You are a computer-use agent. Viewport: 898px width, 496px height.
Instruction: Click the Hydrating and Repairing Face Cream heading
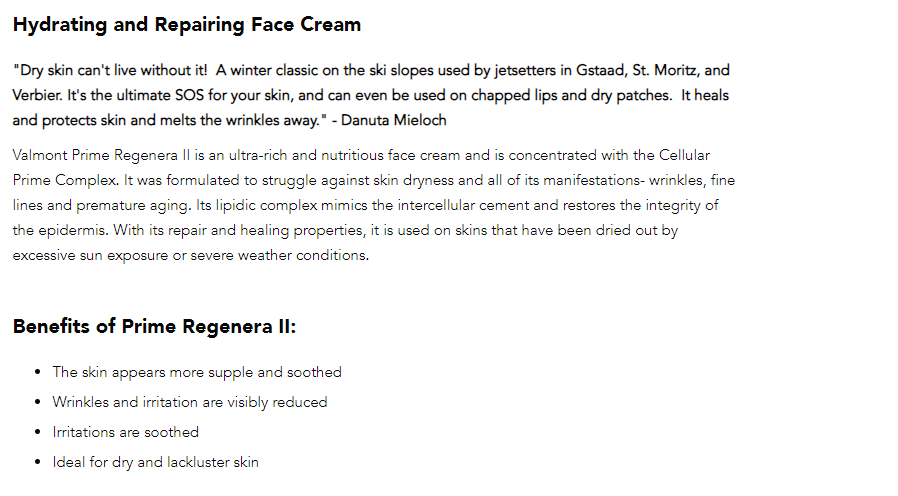[187, 25]
